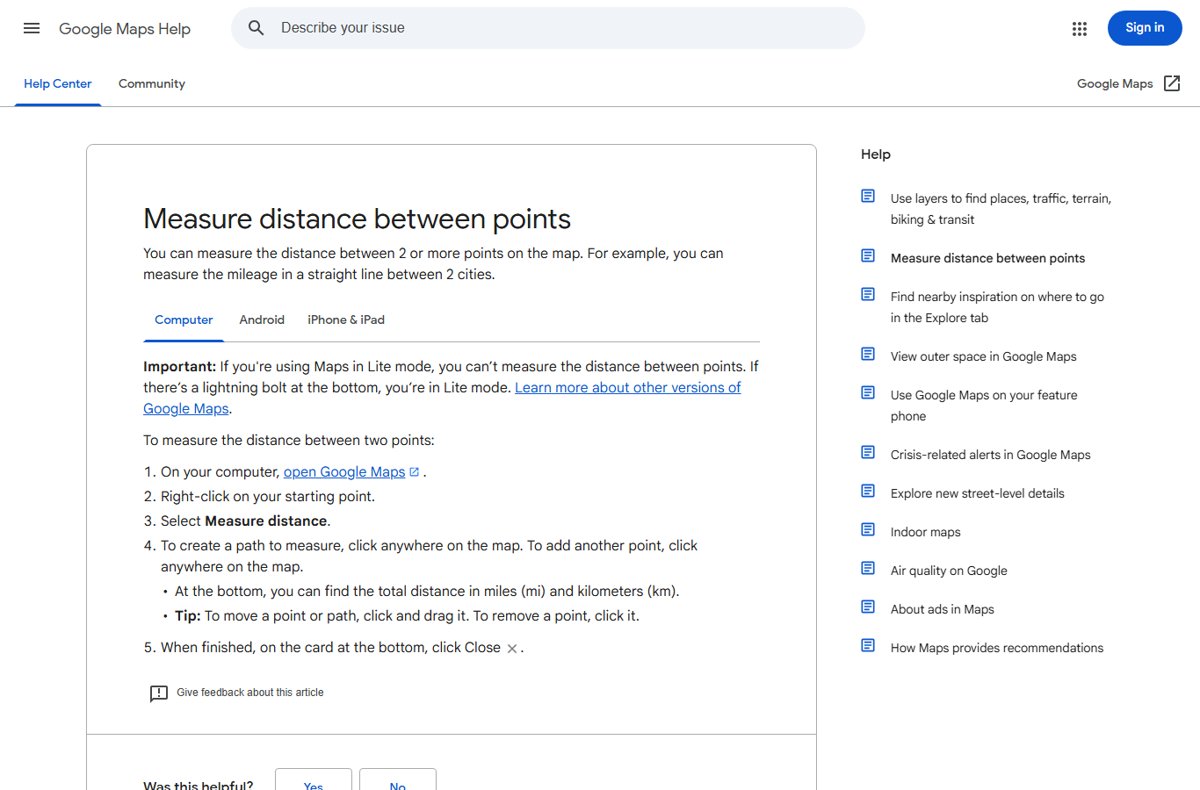Click the Close x glyph in step 5
The width and height of the screenshot is (1200, 790).
pos(512,649)
